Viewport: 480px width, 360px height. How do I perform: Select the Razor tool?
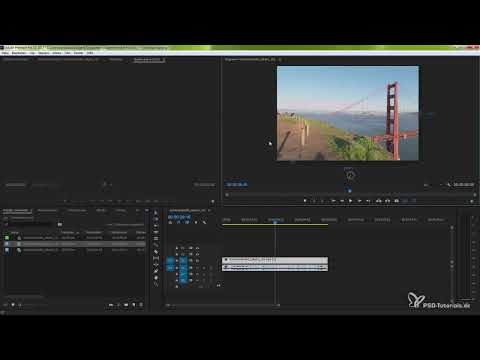click(x=156, y=245)
